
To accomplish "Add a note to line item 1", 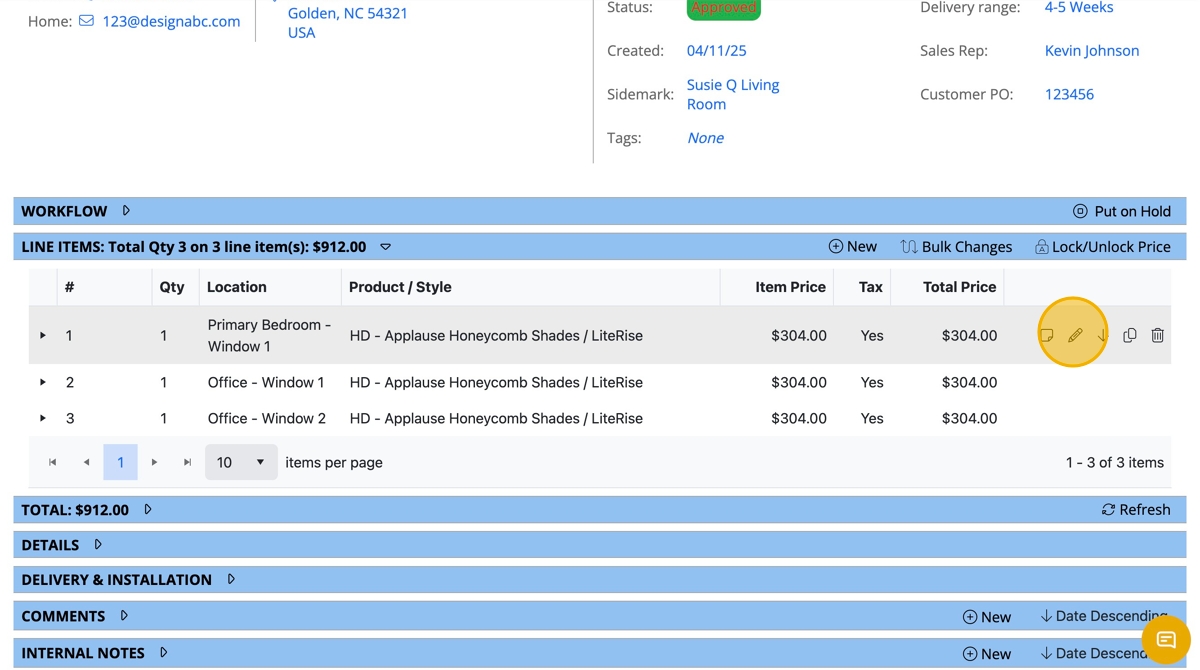I will (x=1047, y=336).
